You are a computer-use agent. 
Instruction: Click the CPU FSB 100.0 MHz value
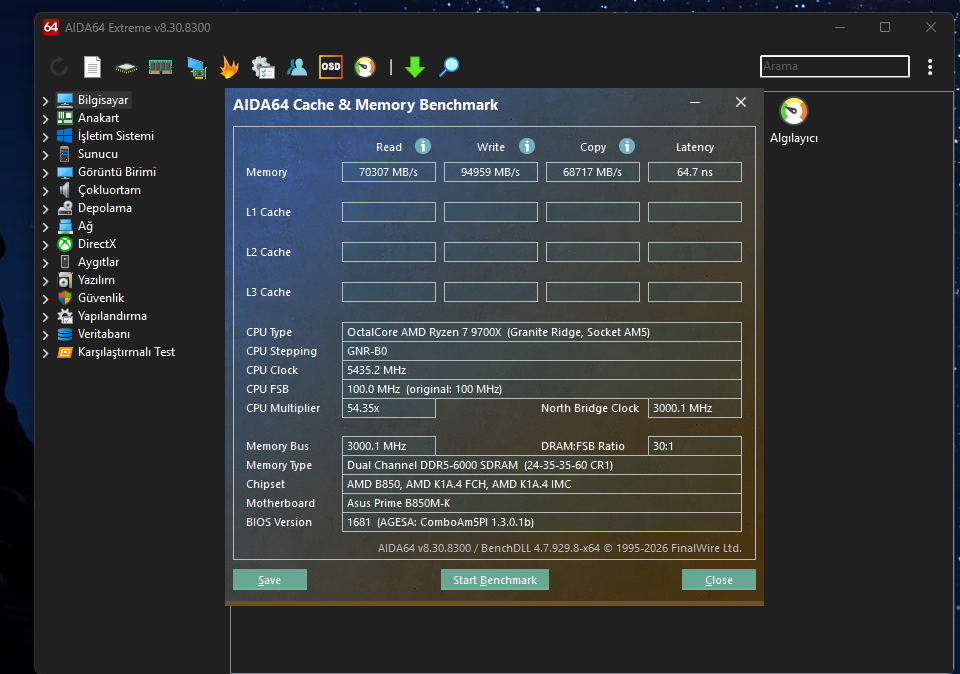[x=542, y=389]
